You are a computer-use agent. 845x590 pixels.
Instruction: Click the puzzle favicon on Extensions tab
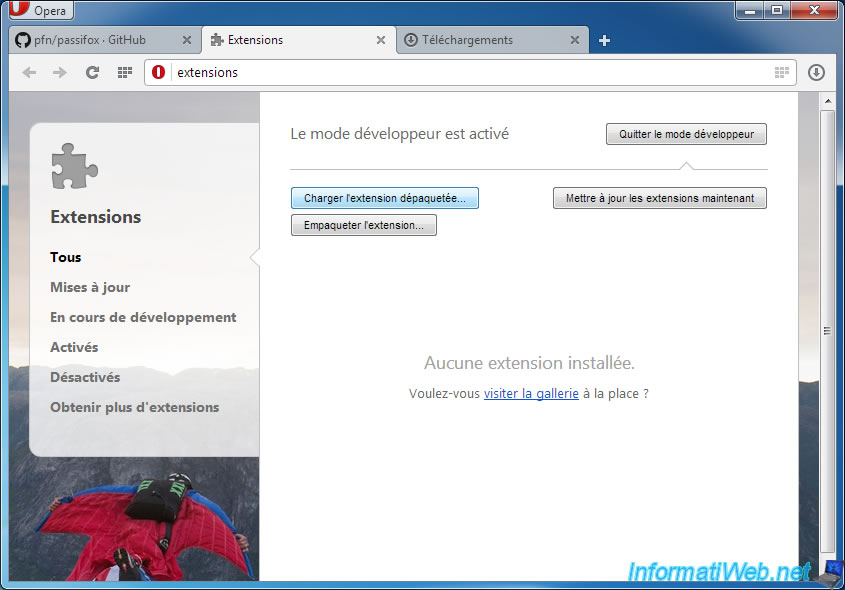(217, 40)
